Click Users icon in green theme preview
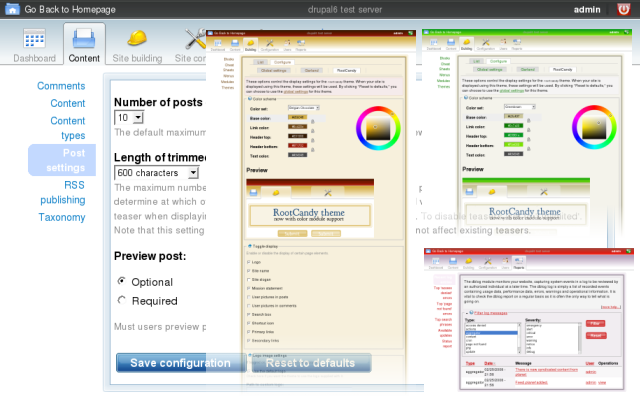The image size is (640, 399). 503,42
